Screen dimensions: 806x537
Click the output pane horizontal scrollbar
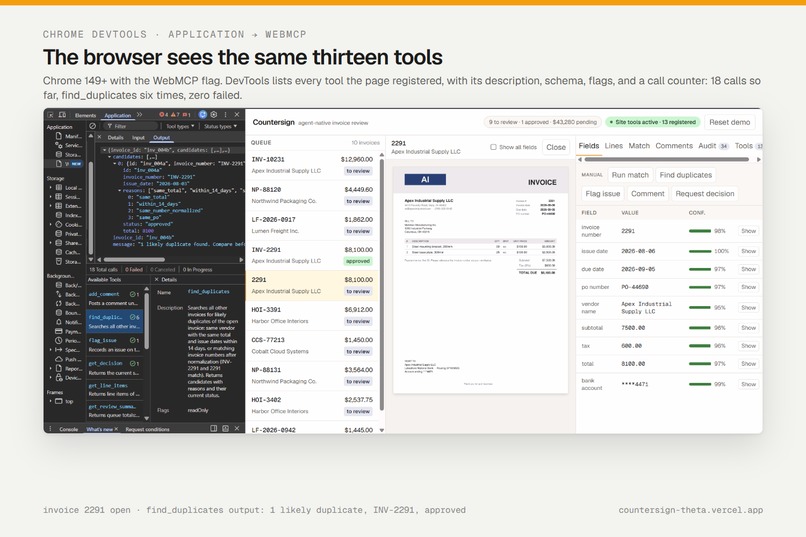(135, 260)
